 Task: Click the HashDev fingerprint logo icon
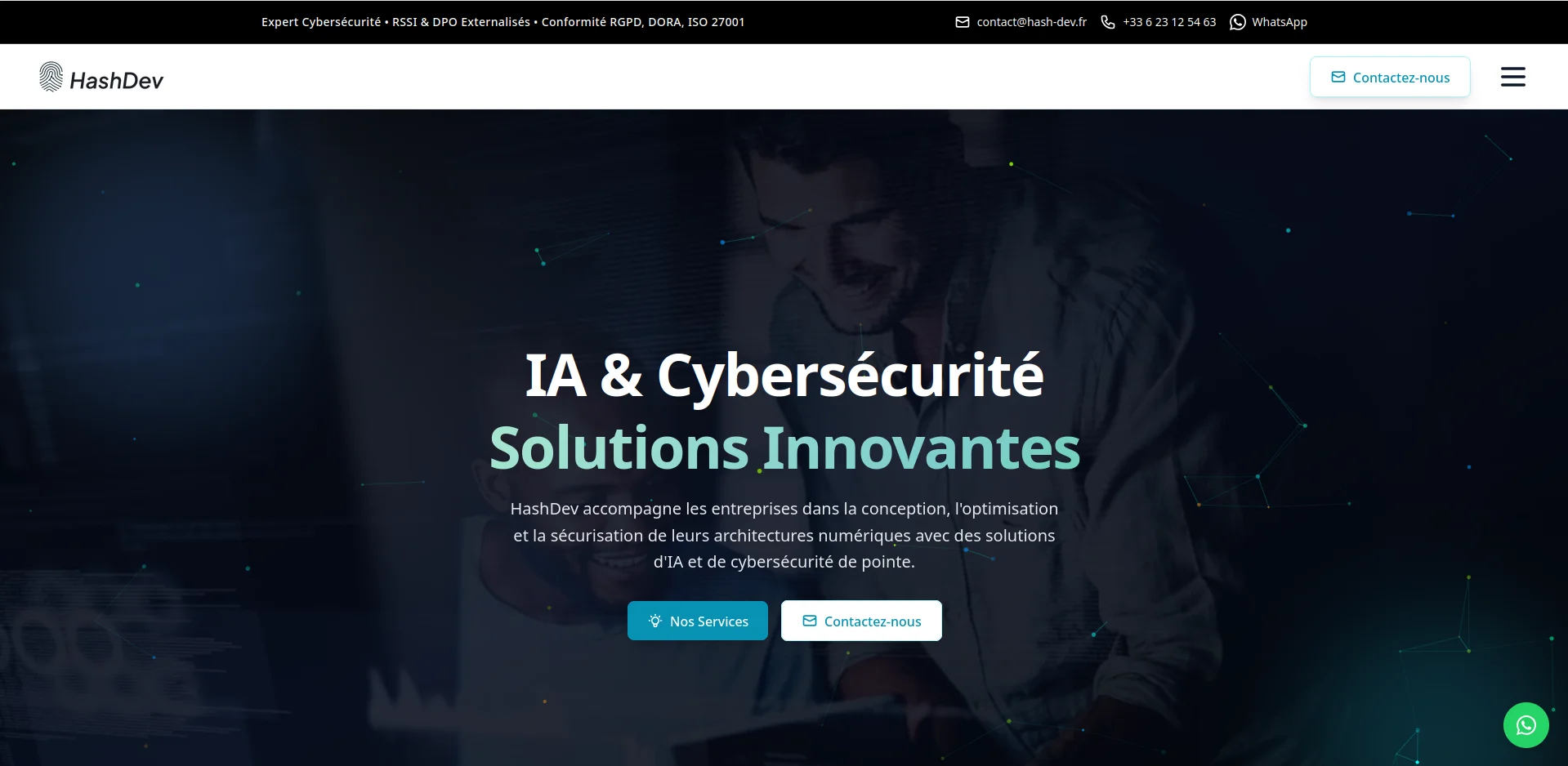click(x=51, y=77)
